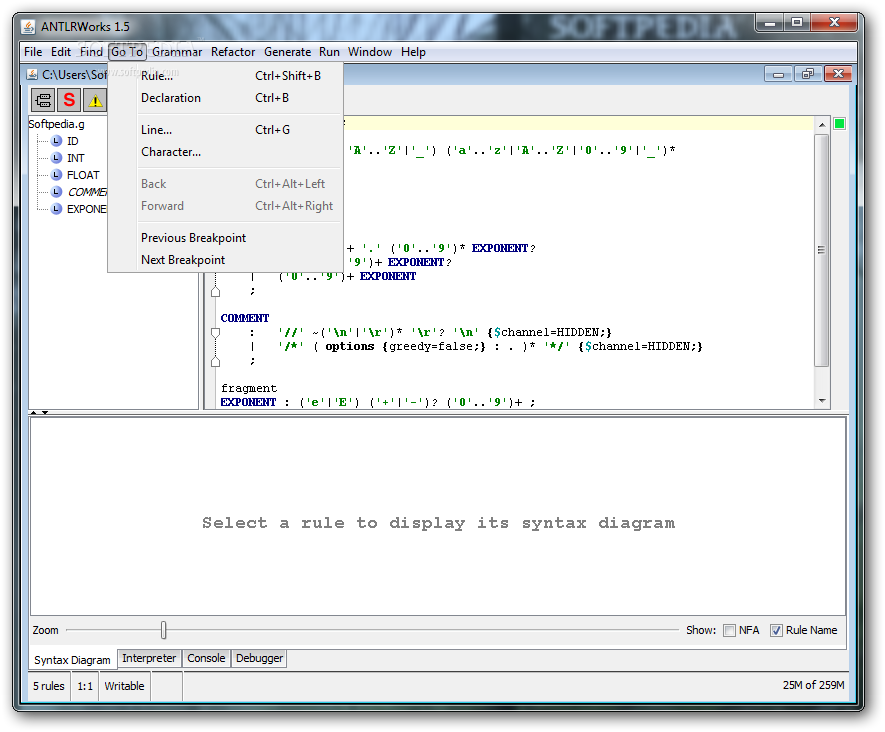Toggle the fold marker at FLOAT rule end
The height and width of the screenshot is (732, 885).
[x=215, y=291]
